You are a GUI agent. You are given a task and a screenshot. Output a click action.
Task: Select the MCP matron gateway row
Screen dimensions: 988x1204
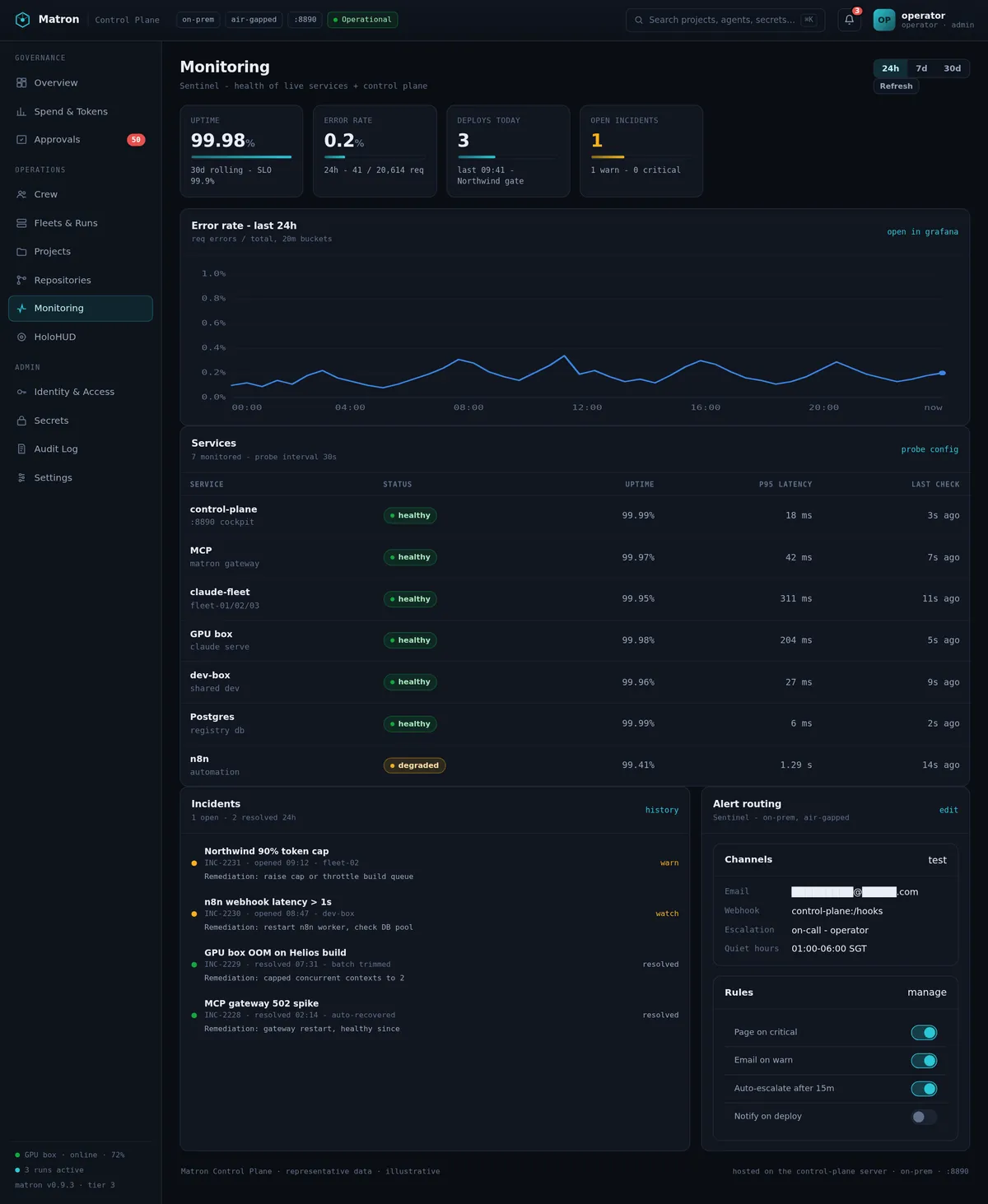pyautogui.click(x=575, y=557)
